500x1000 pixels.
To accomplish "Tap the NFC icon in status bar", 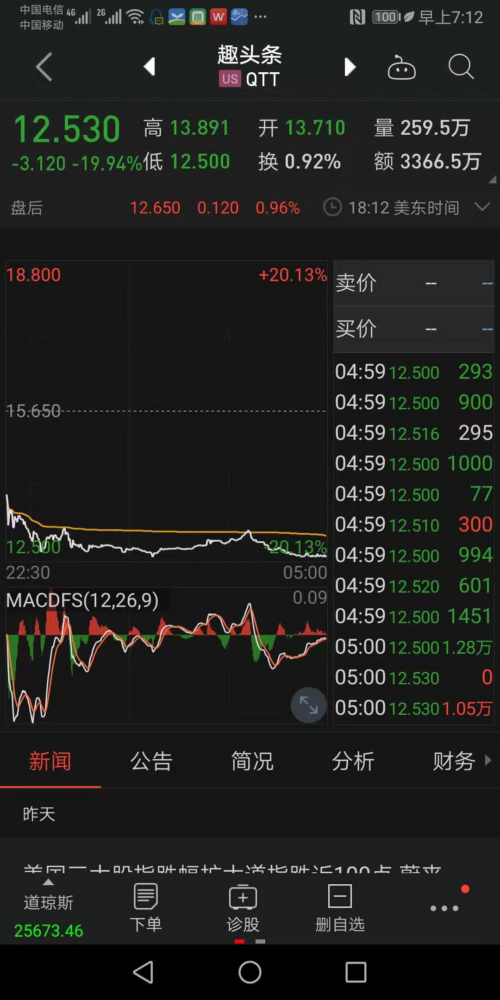I will [x=358, y=17].
